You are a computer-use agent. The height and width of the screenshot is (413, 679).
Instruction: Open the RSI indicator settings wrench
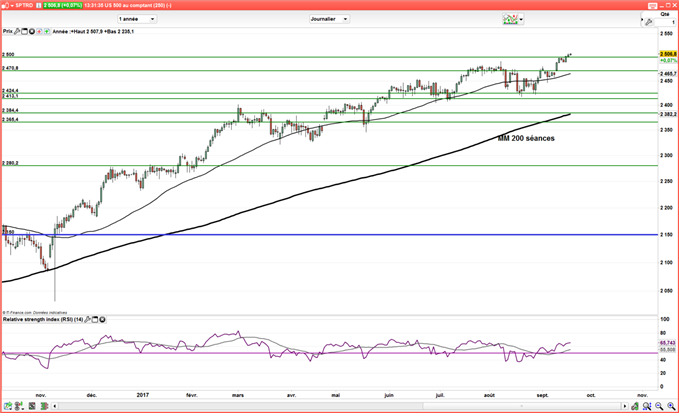[x=87, y=319]
